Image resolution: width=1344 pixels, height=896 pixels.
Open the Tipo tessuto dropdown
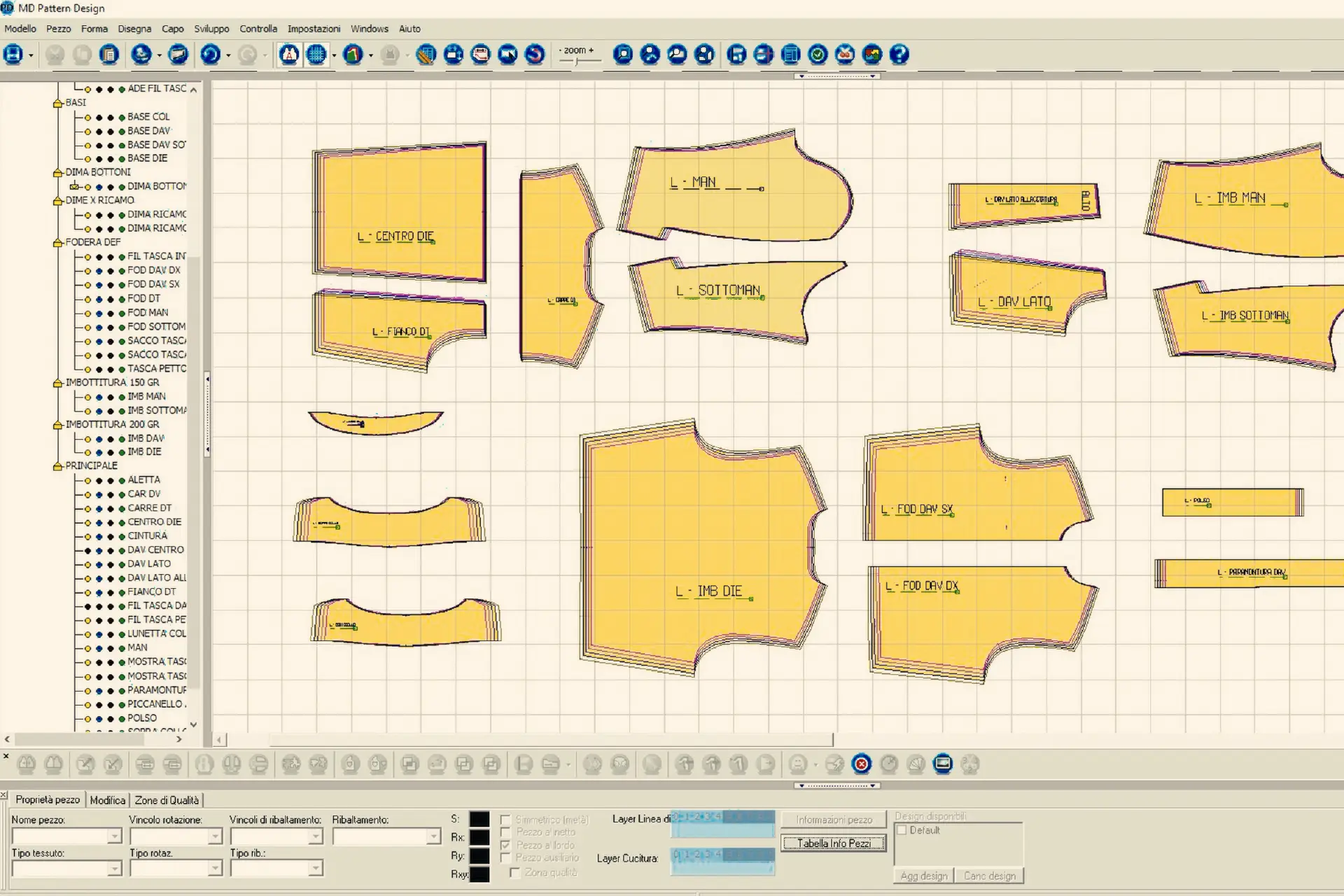tap(114, 869)
